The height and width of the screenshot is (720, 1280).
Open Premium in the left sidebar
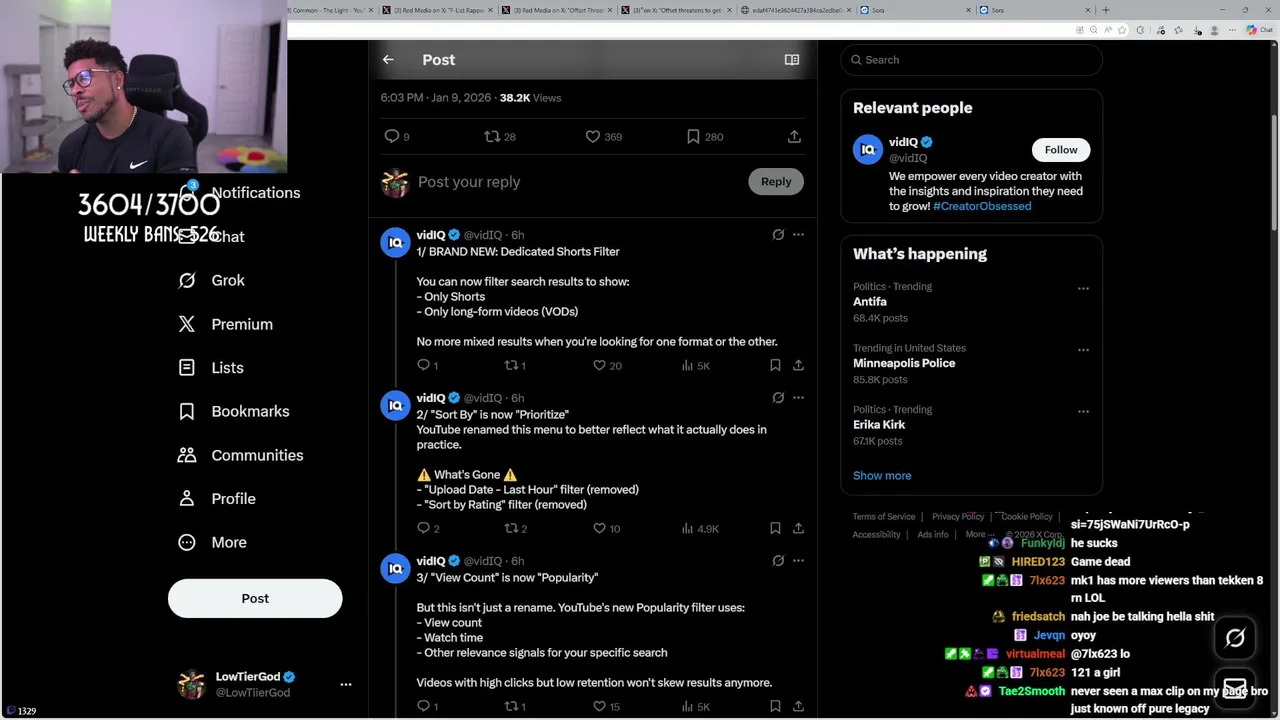[x=225, y=324]
